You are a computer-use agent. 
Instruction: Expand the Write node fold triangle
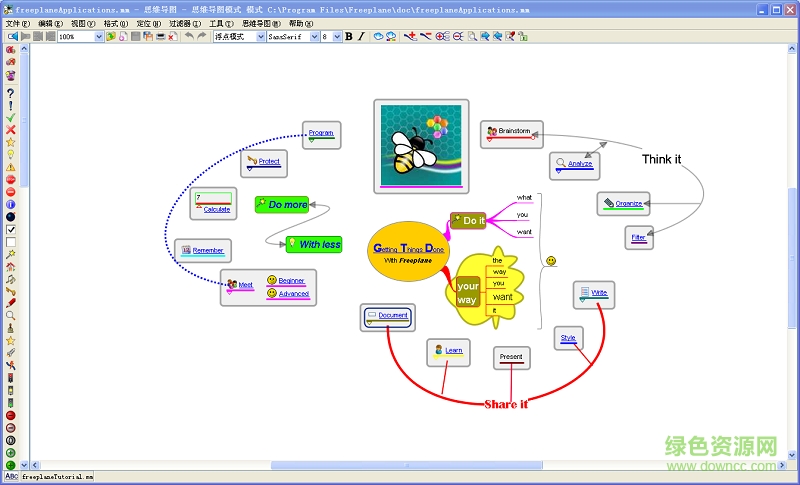point(582,300)
